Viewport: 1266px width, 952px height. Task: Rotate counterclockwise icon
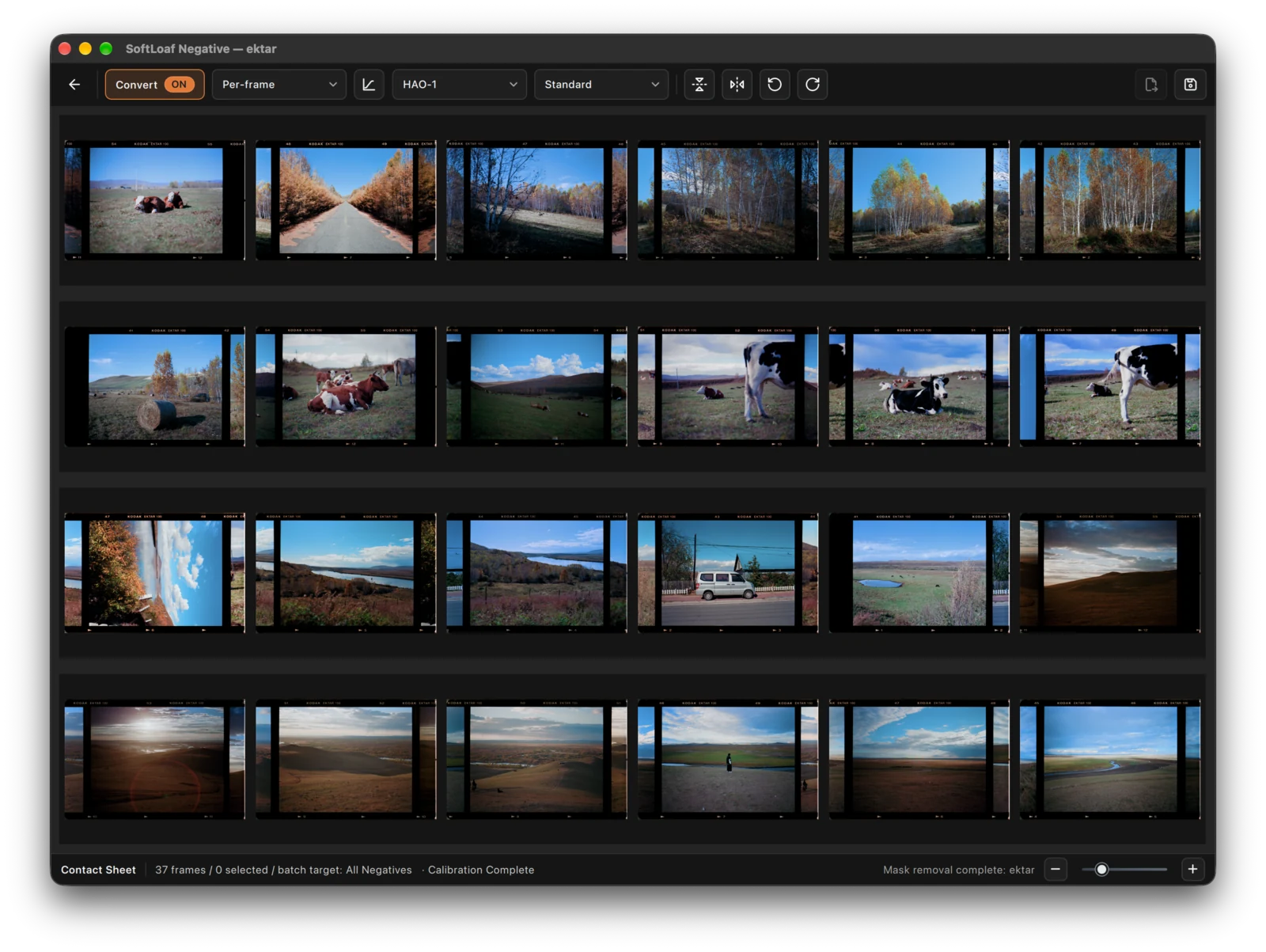click(775, 85)
